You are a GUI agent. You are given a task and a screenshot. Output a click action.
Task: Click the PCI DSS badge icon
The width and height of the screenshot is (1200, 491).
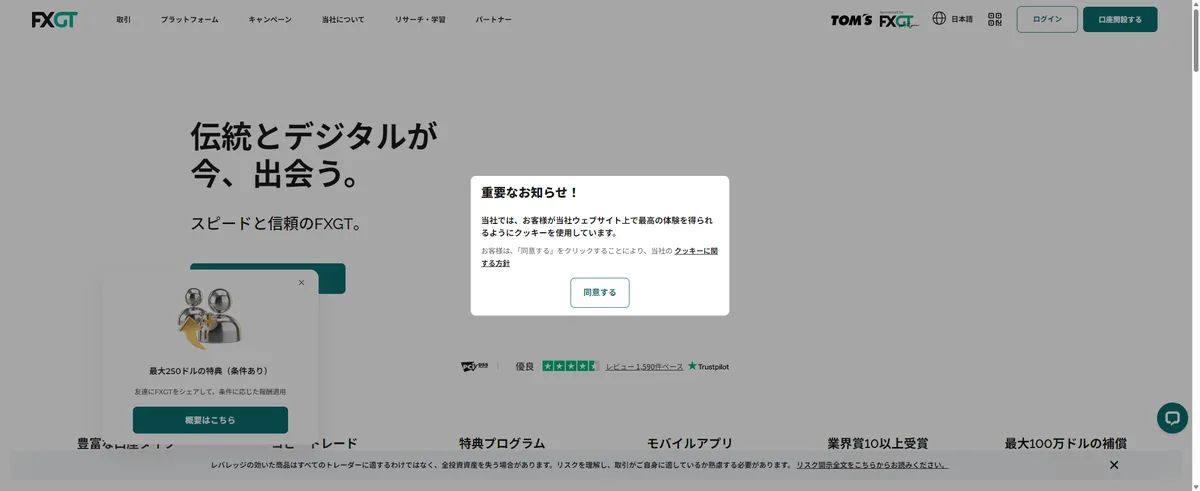pos(474,366)
